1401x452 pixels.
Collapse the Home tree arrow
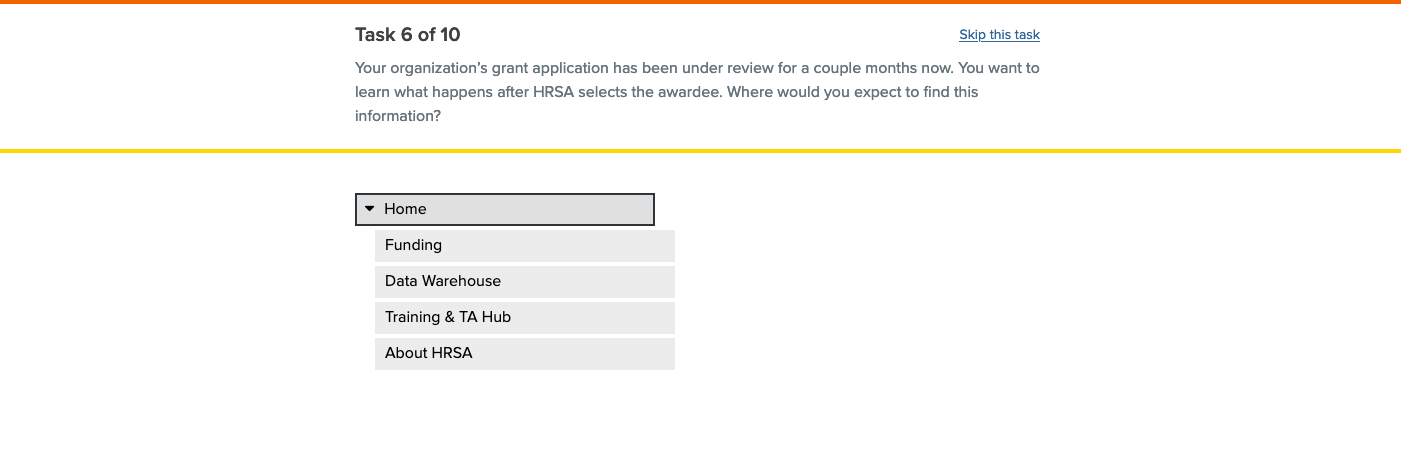(x=369, y=209)
